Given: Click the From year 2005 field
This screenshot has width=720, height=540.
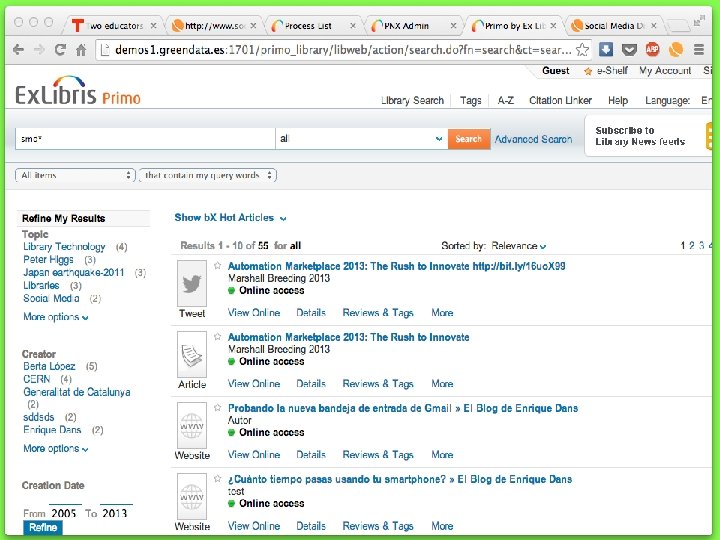Looking at the screenshot, I should pos(65,512).
